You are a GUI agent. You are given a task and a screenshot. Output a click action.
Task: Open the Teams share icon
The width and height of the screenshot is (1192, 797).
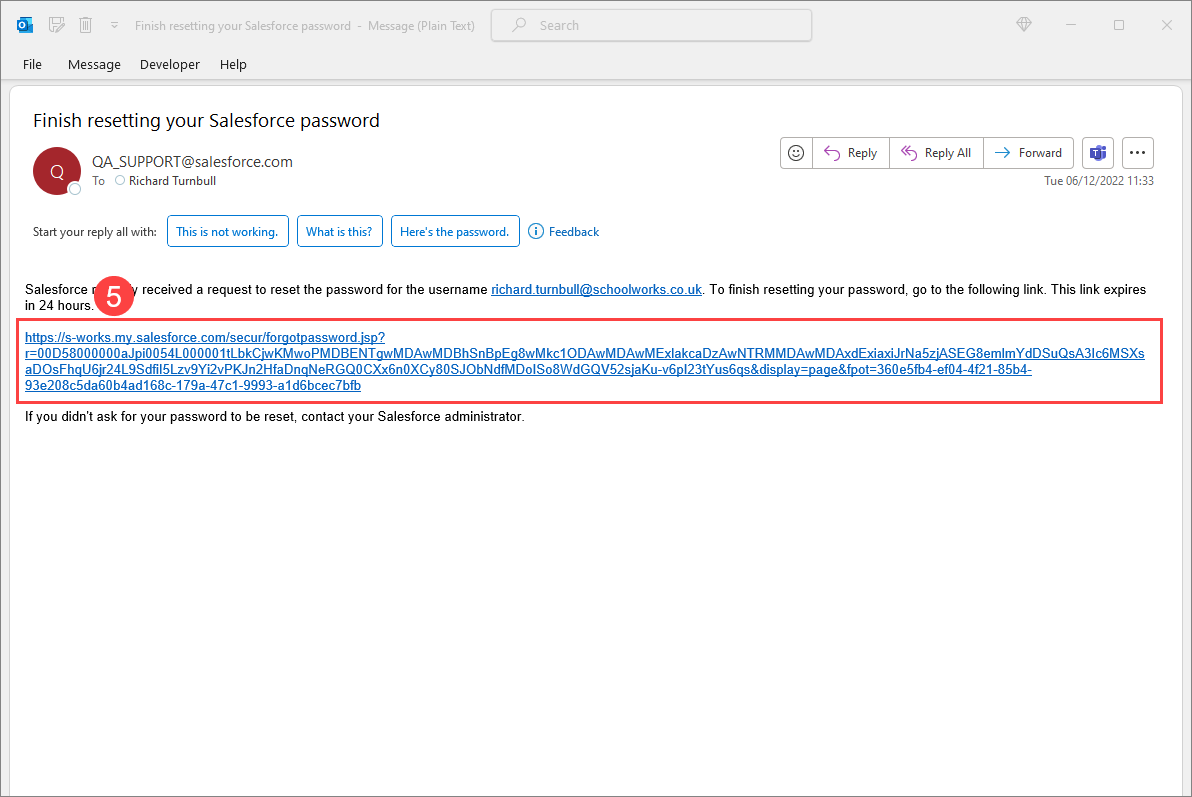tap(1098, 153)
